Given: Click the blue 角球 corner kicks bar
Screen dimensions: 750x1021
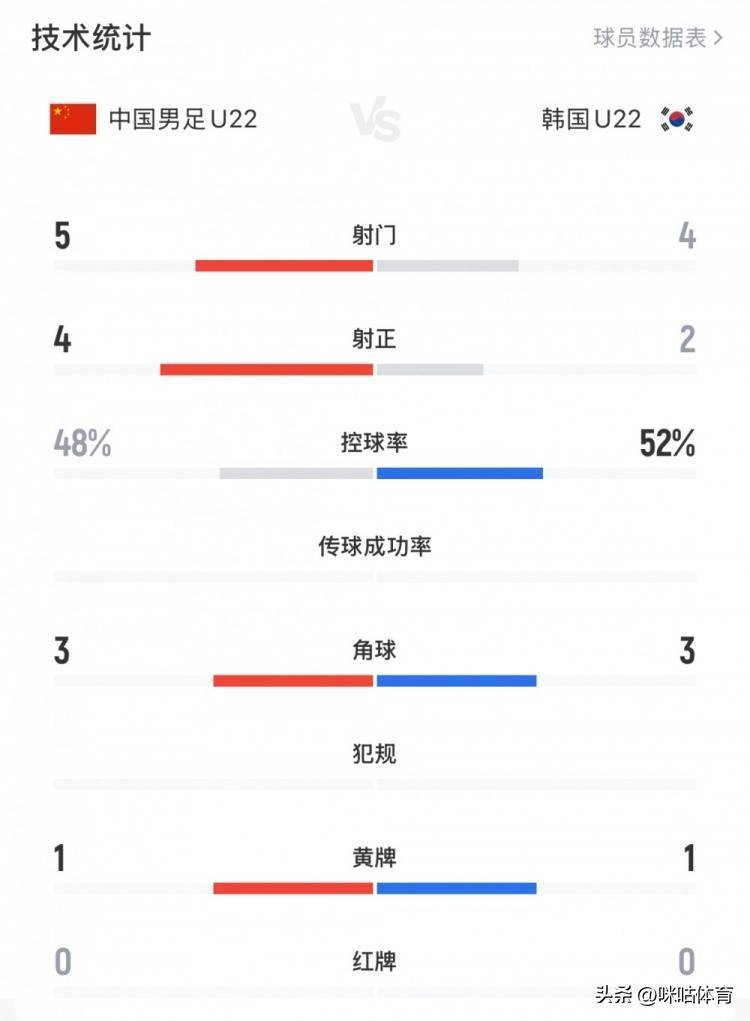Looking at the screenshot, I should point(456,681).
